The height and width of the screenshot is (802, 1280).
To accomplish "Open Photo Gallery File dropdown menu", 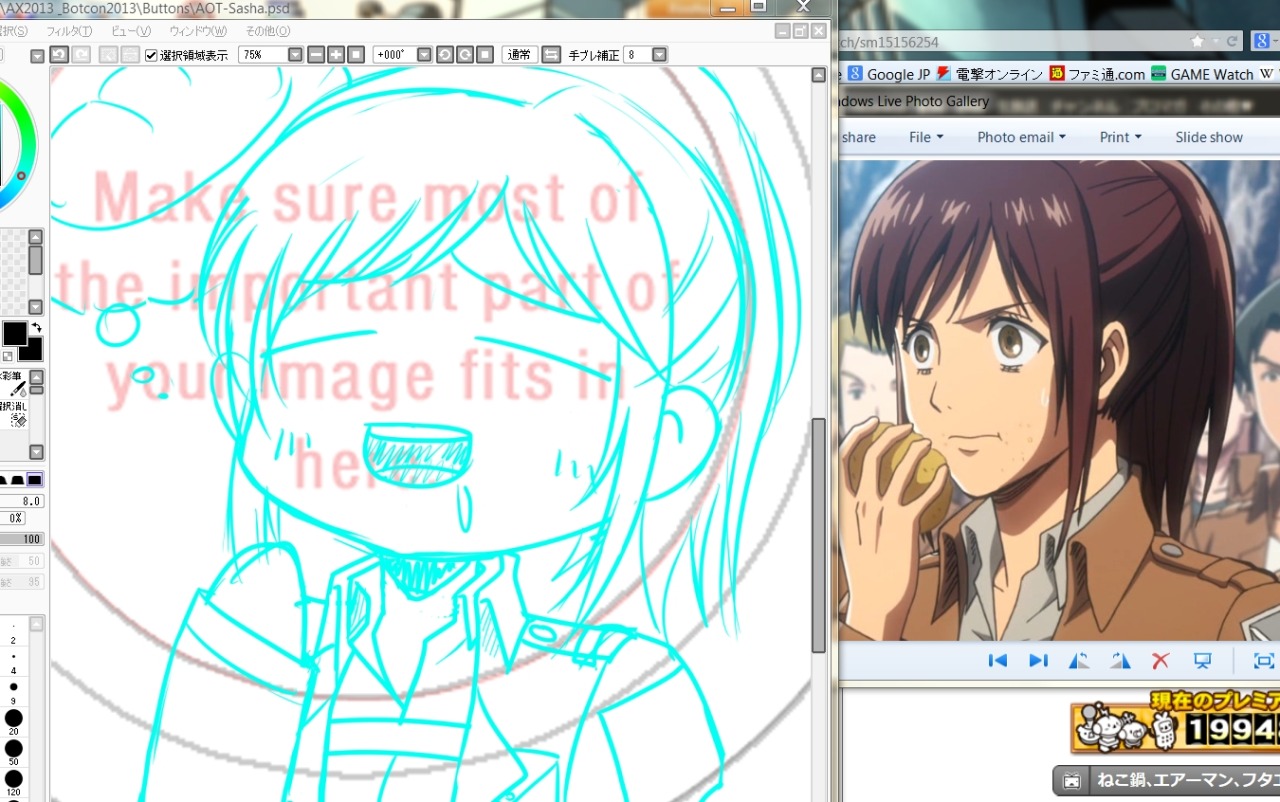I will [926, 137].
